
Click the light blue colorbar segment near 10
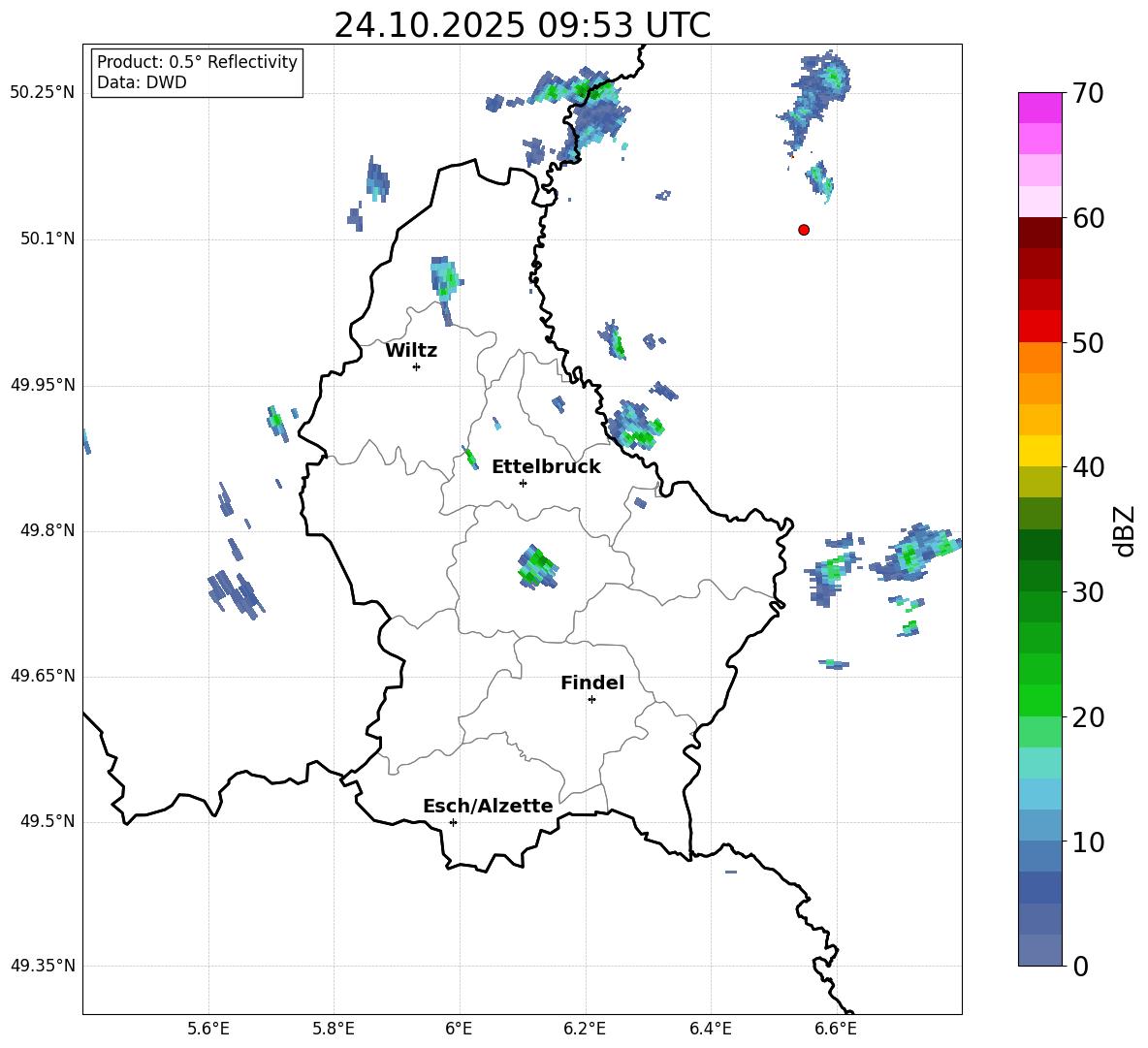(x=1039, y=825)
